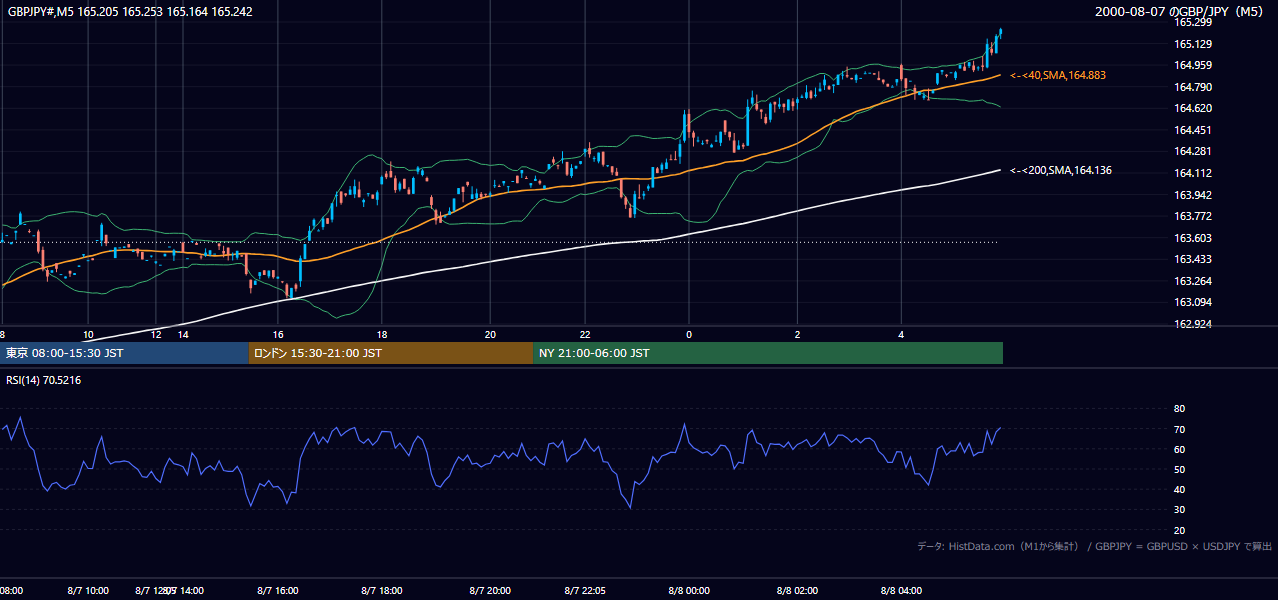
Task: Click the bottom time label '8/7 16:00'
Action: [x=277, y=590]
